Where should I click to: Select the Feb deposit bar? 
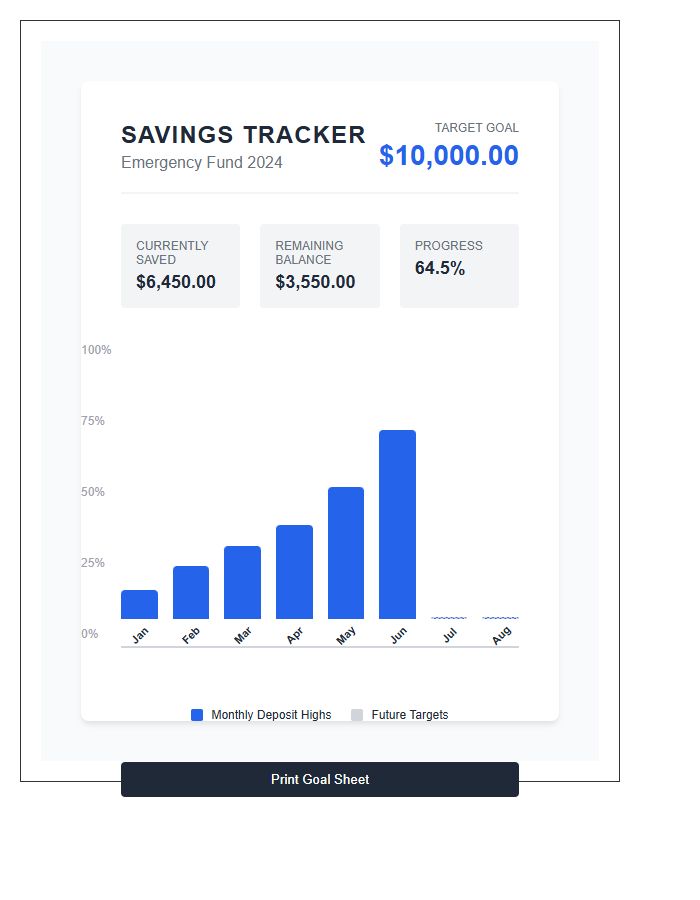(189, 592)
